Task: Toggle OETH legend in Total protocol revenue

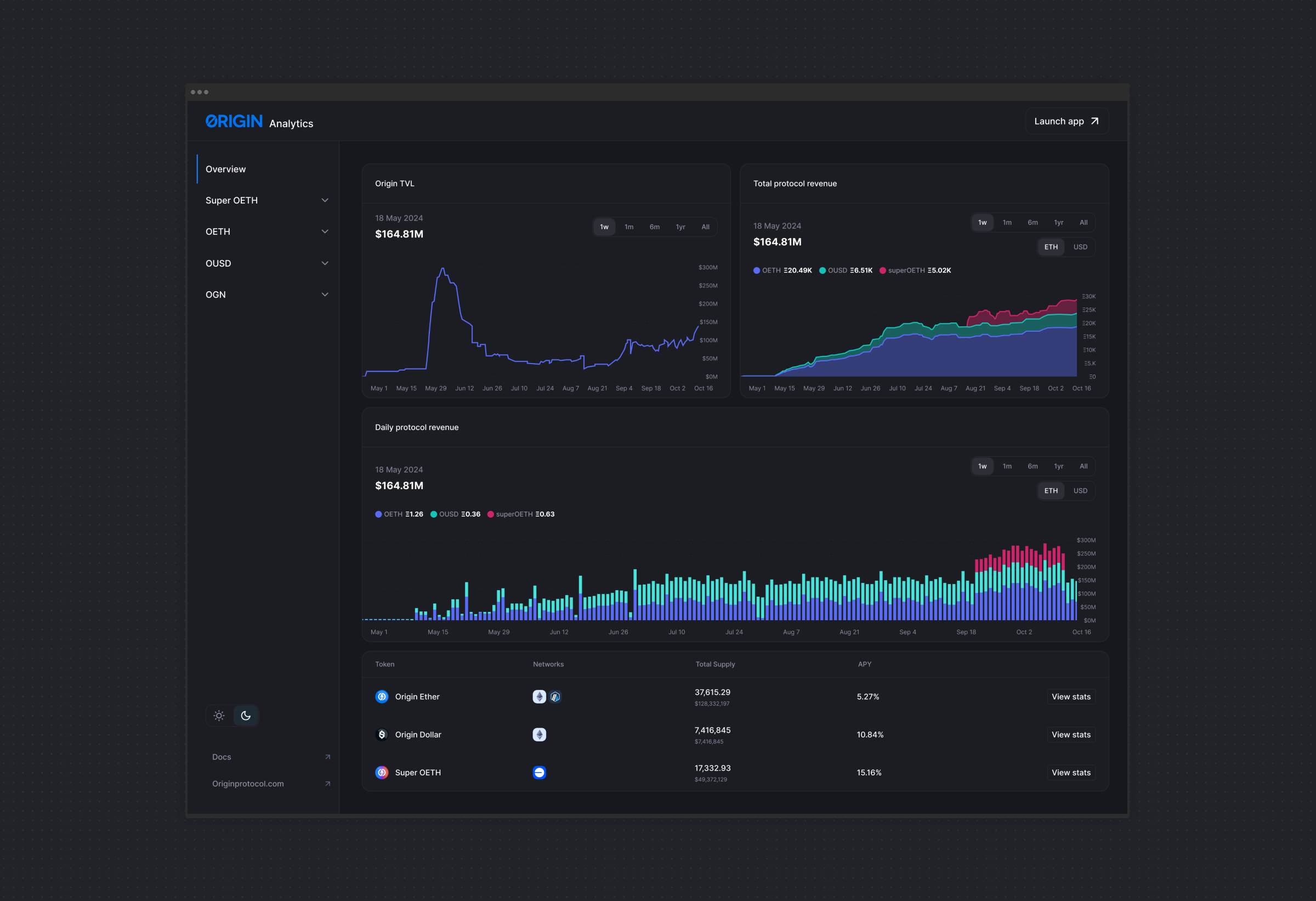Action: 782,271
